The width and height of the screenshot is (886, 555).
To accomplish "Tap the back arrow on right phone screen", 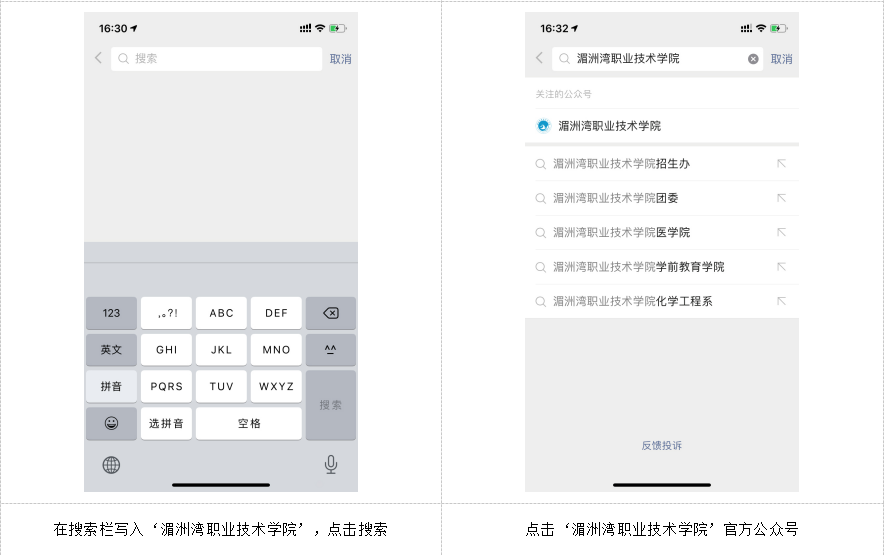I will [x=539, y=58].
